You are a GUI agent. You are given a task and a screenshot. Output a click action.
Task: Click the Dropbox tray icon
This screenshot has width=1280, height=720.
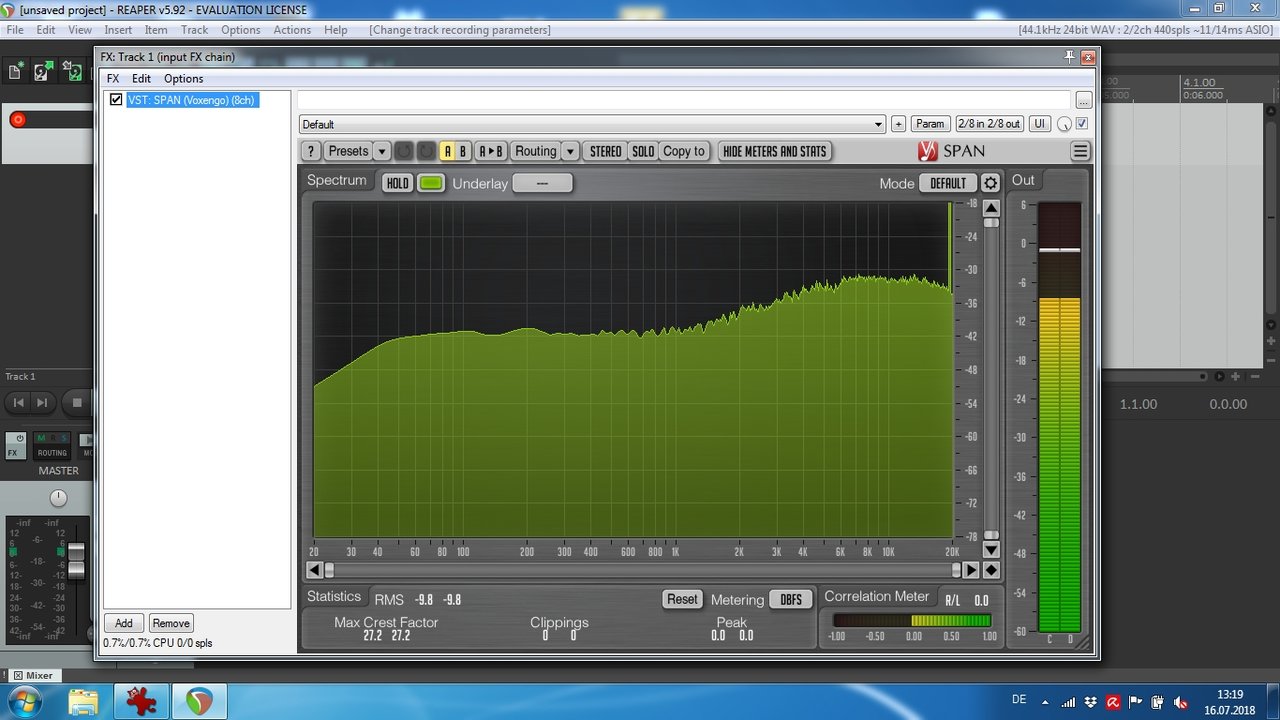pos(1090,702)
